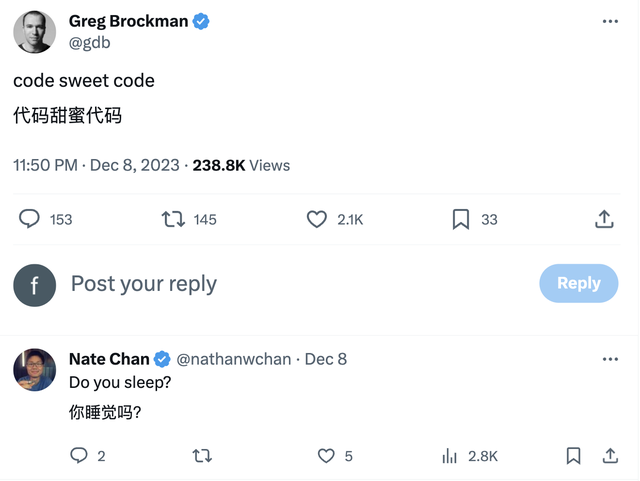This screenshot has width=640, height=481.
Task: Reply to Nate Chan's comment
Action: tap(80, 456)
